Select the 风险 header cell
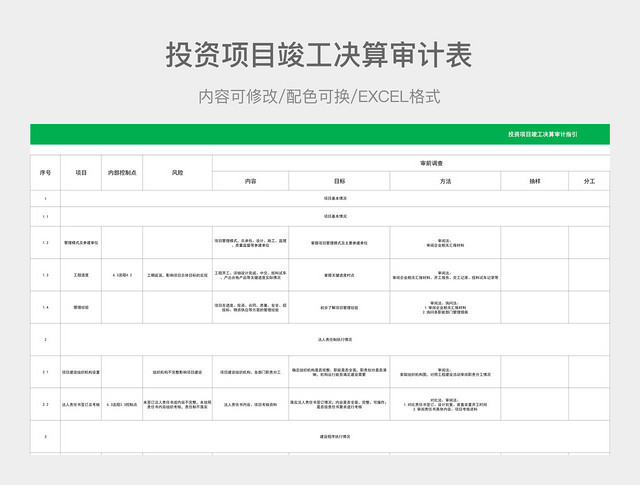640x485 pixels. coord(178,173)
